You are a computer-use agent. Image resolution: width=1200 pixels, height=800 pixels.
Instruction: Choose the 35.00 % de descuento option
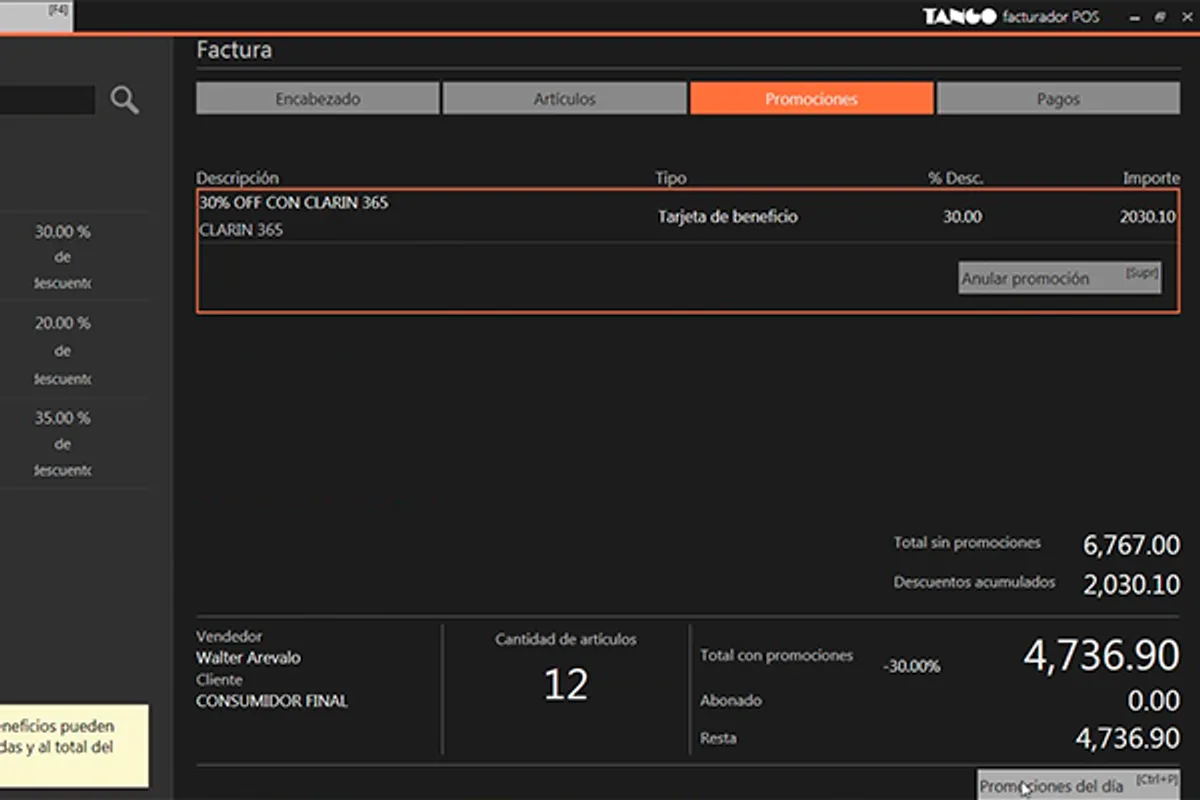click(x=62, y=444)
